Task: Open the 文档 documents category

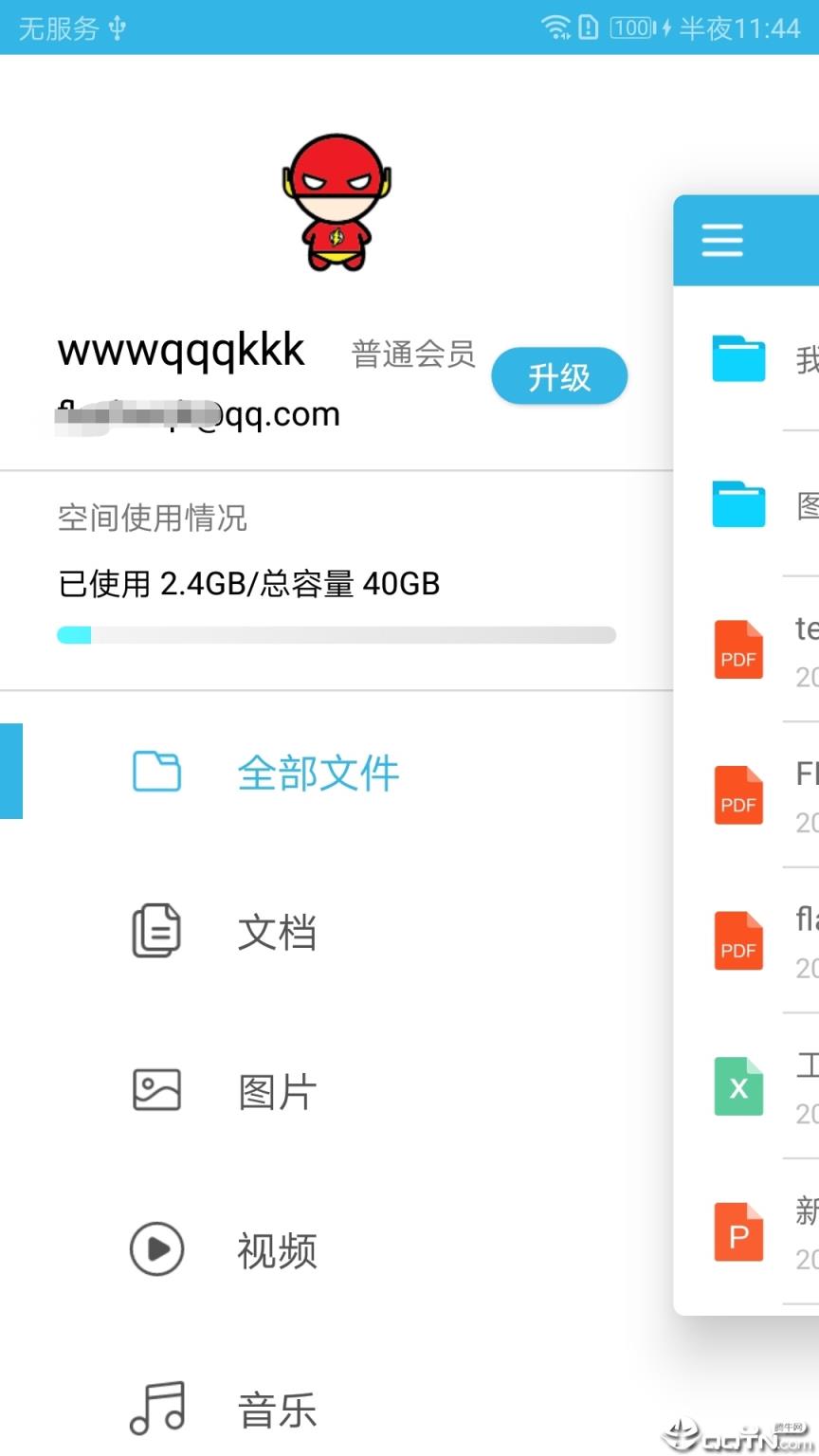Action: pos(277,932)
